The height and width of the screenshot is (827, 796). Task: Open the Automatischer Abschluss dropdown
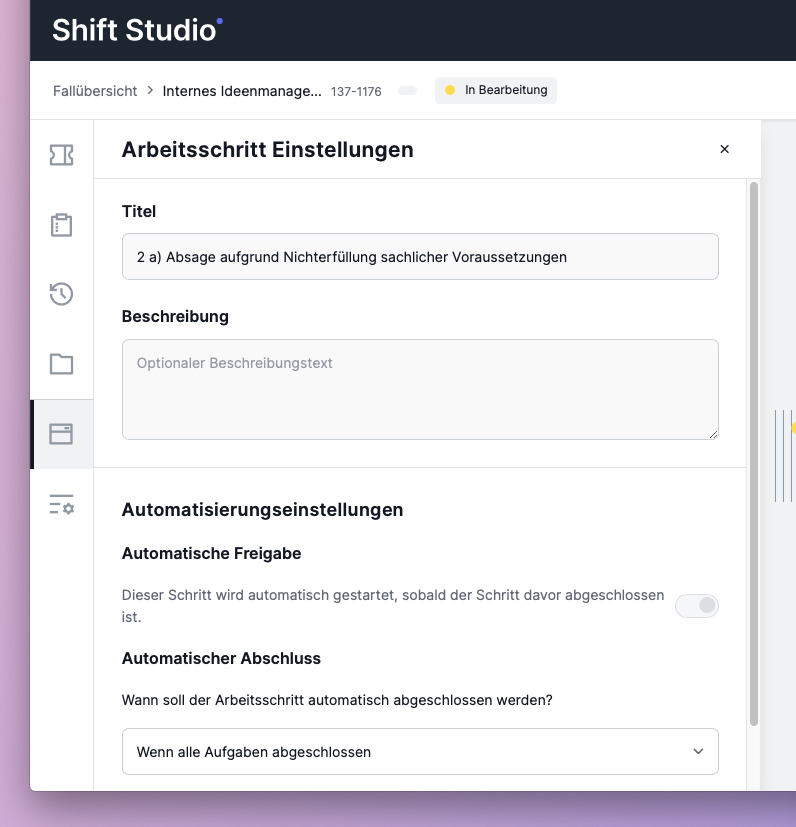[420, 752]
